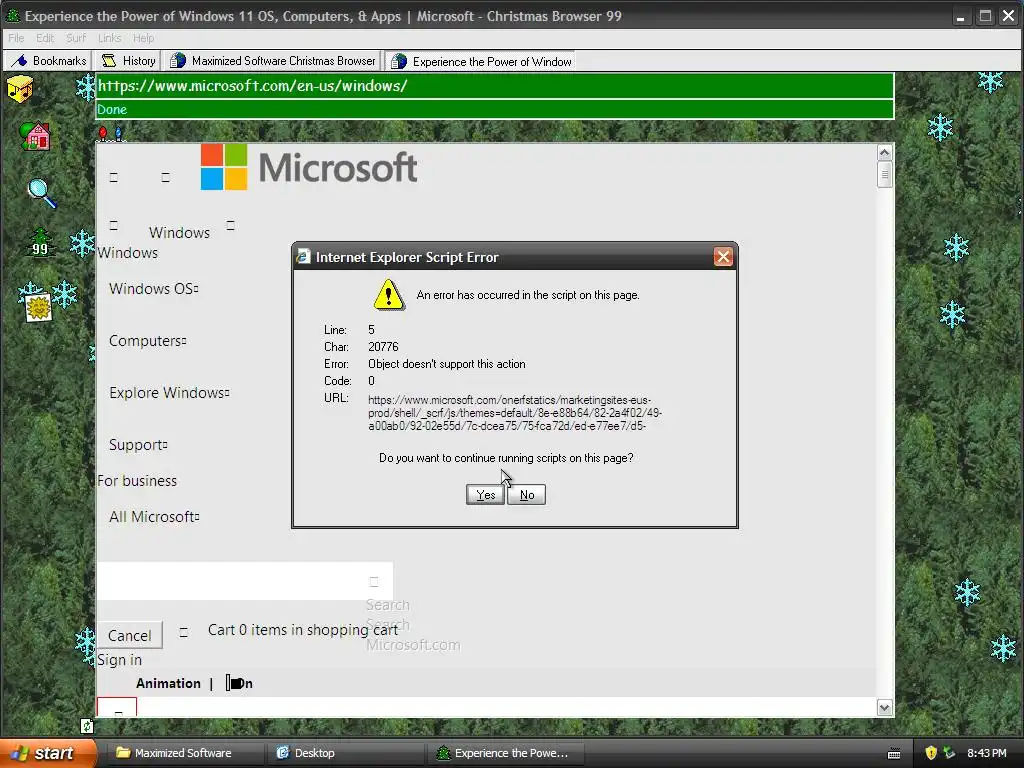Click the Christmas tree 99 sidebar icon
Image resolution: width=1024 pixels, height=768 pixels.
[x=40, y=243]
